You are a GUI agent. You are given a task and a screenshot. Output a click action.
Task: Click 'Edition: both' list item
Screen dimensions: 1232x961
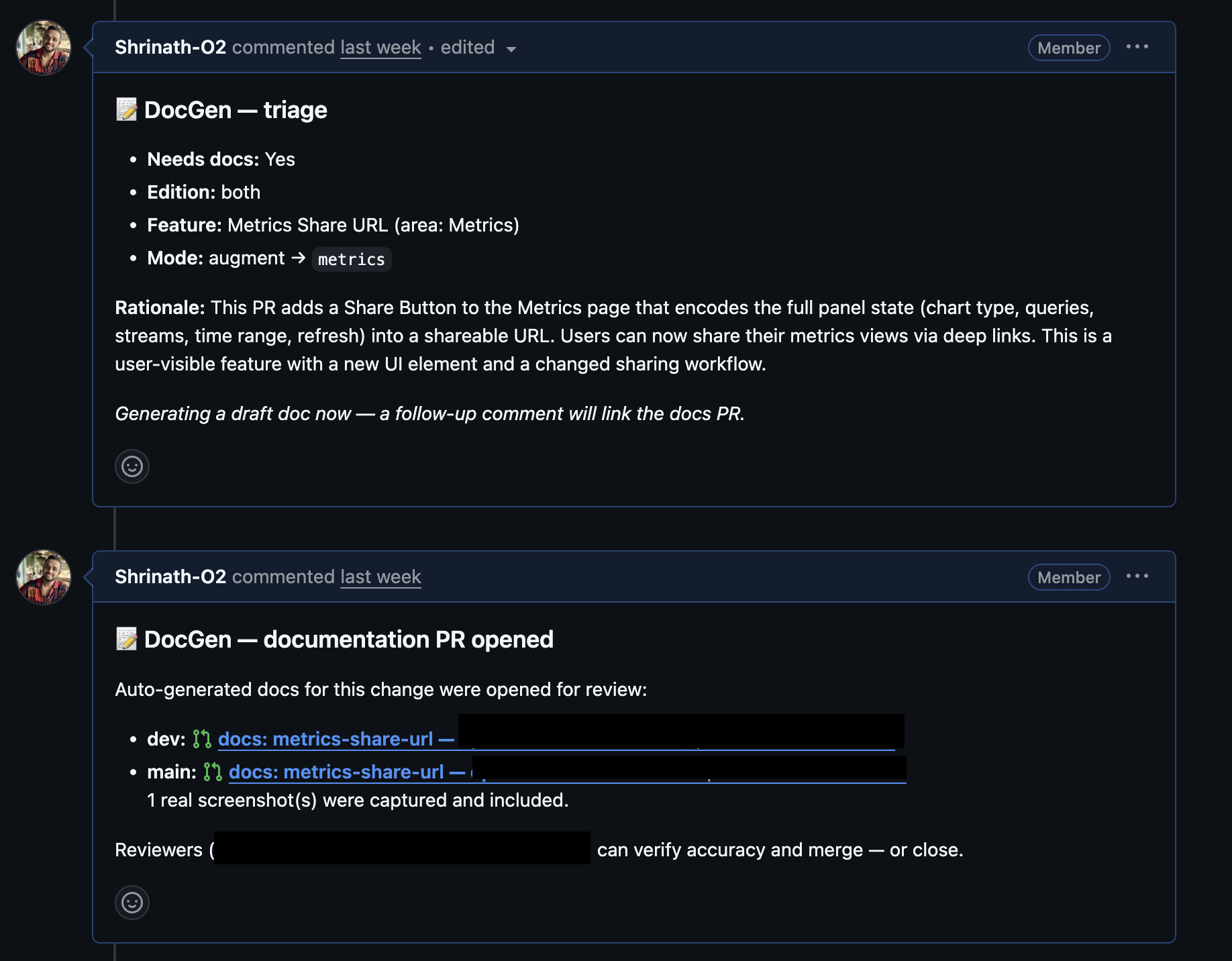(204, 192)
